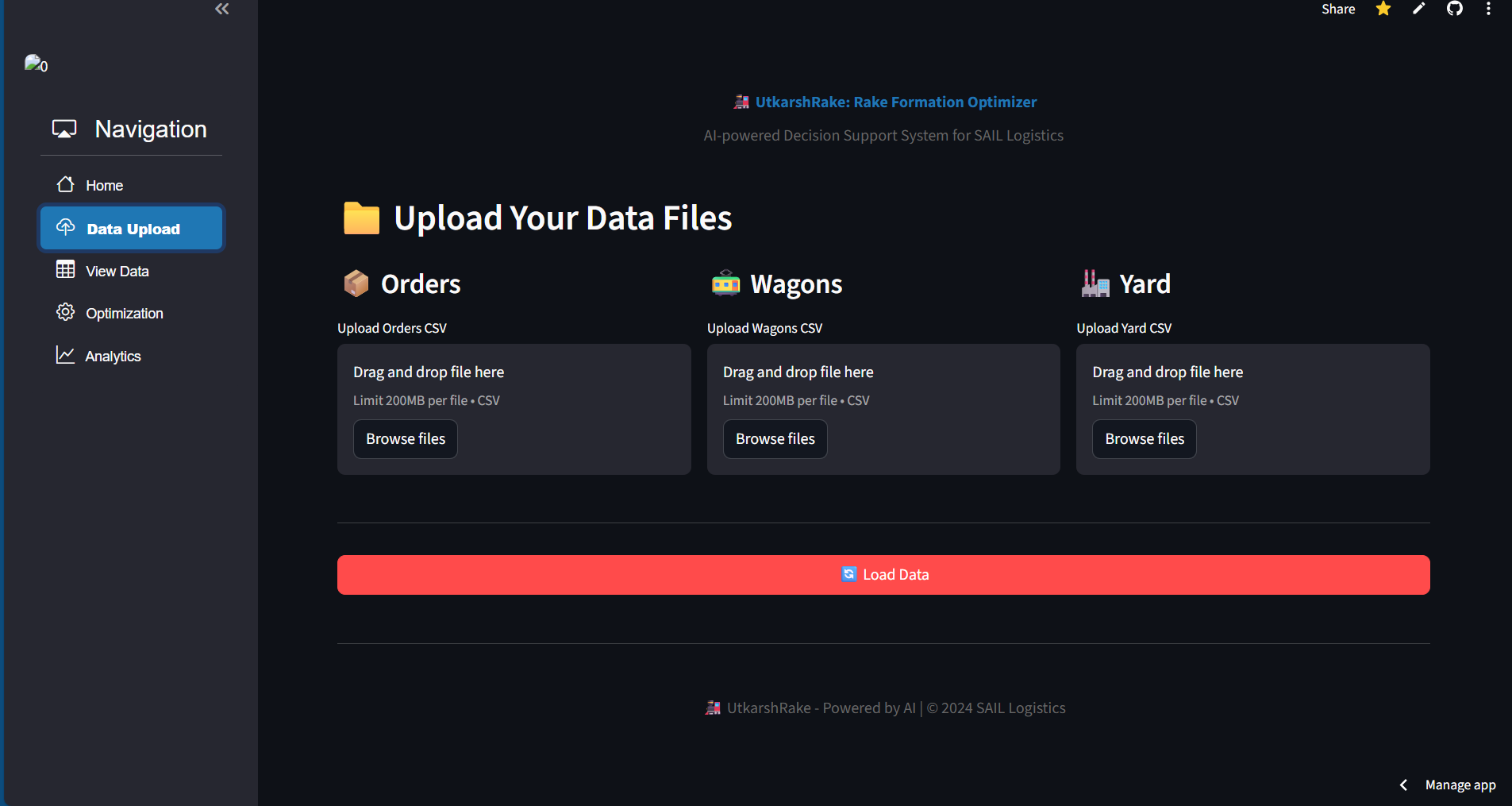Image resolution: width=1512 pixels, height=806 pixels.
Task: Click the Optimization gear icon
Action: 66,312
